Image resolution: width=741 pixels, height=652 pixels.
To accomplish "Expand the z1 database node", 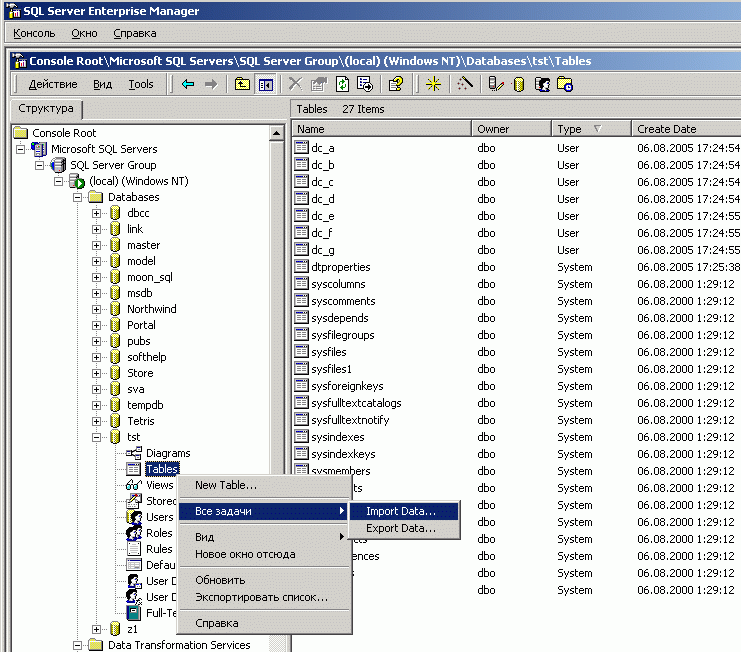I will coord(96,629).
